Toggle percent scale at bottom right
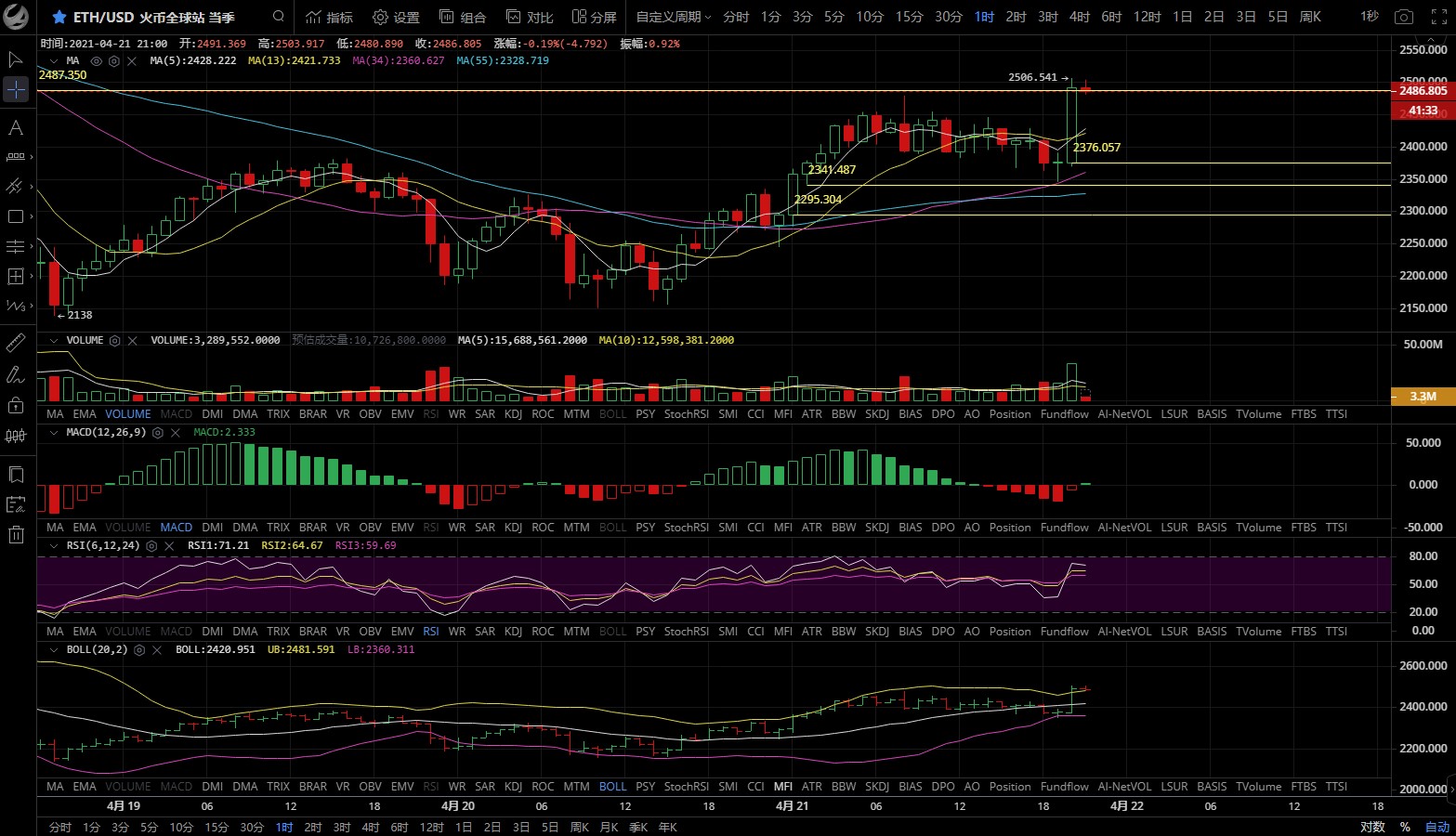Viewport: 1456px width, 836px height. point(1405,828)
